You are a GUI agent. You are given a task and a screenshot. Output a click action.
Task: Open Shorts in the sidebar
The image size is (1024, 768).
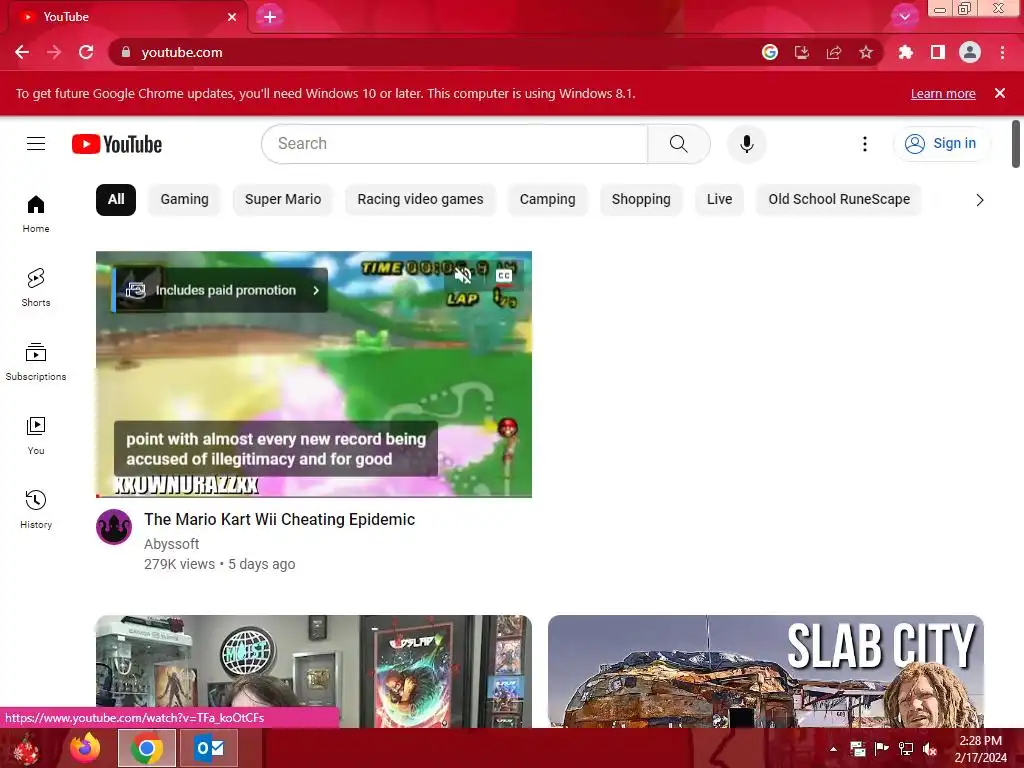coord(36,287)
